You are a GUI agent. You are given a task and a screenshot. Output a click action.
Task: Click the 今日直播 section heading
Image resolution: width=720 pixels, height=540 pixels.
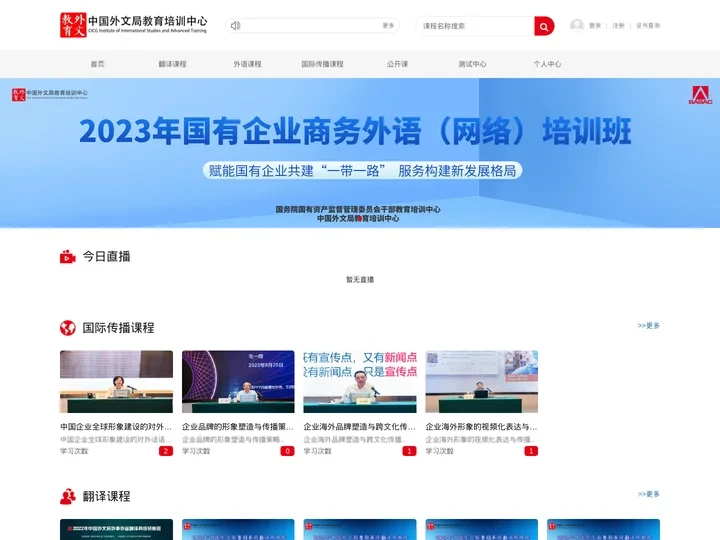click(107, 256)
